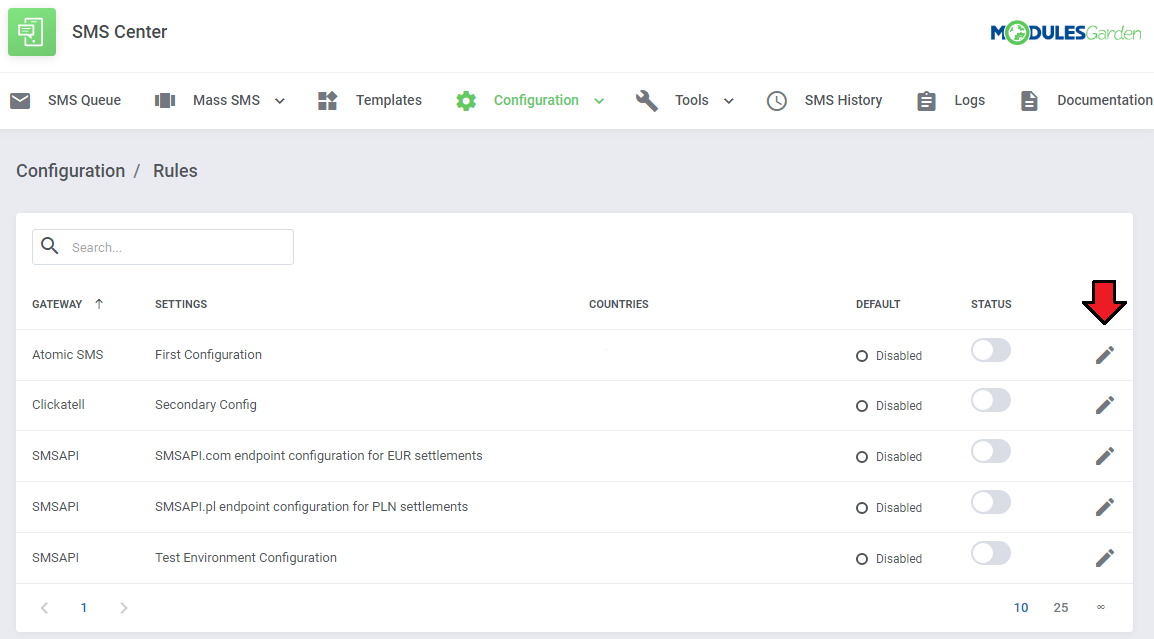Click the green Configuration gear icon
The width and height of the screenshot is (1154, 639).
coord(466,100)
